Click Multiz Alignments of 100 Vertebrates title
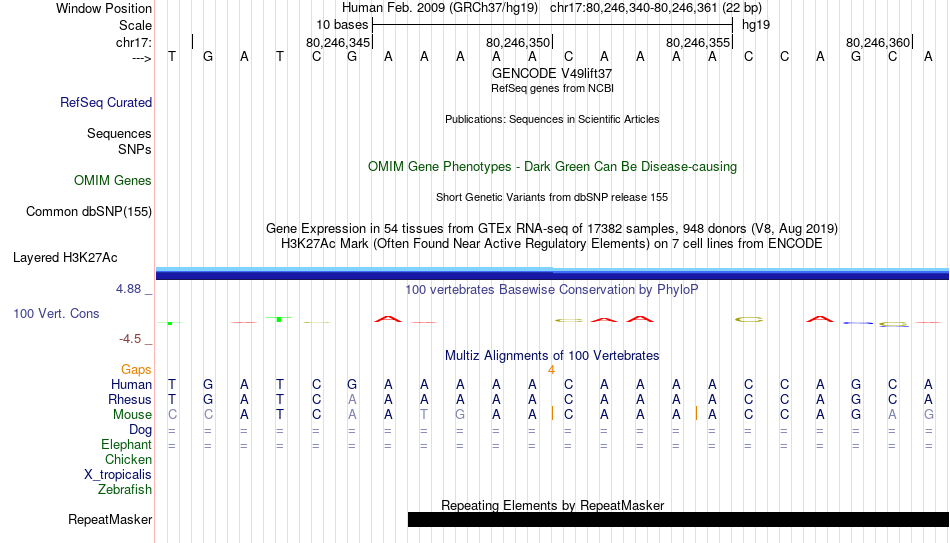This screenshot has height=543, width=950. [x=552, y=356]
